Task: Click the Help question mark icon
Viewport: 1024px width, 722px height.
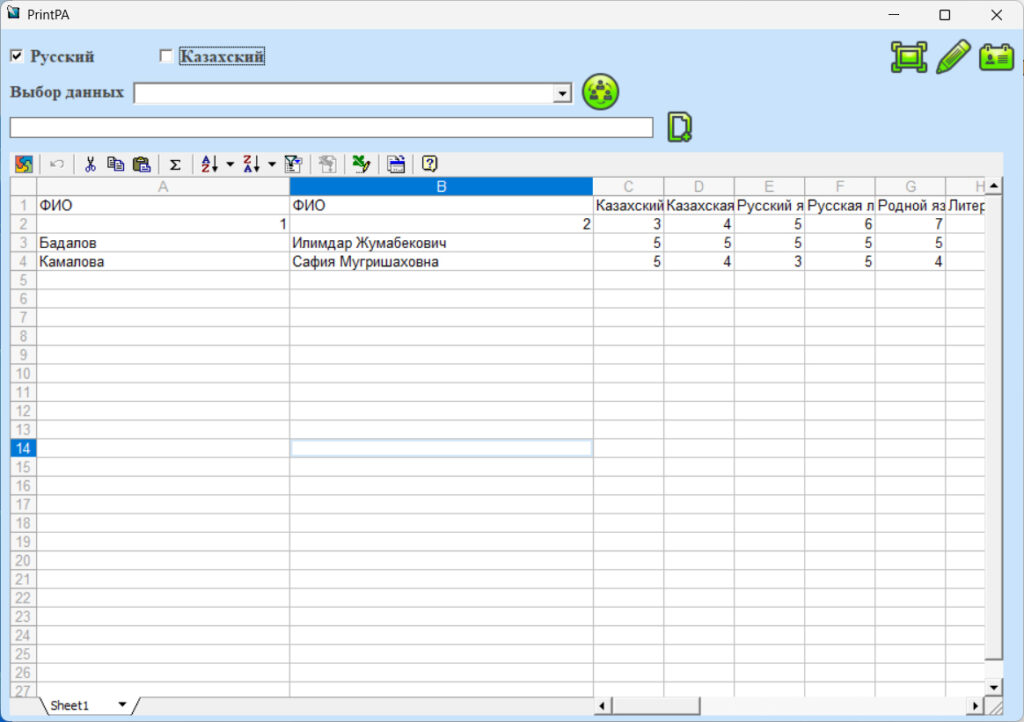Action: pos(430,164)
